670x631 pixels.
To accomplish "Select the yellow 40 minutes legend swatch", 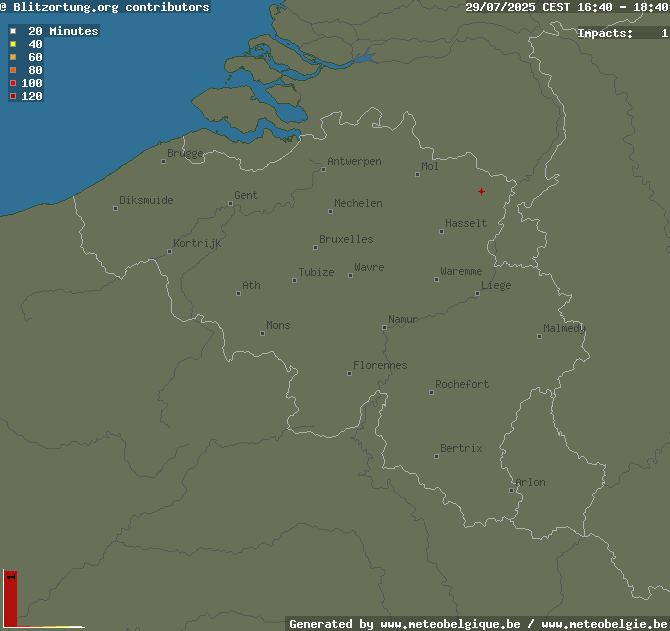I will [13, 44].
